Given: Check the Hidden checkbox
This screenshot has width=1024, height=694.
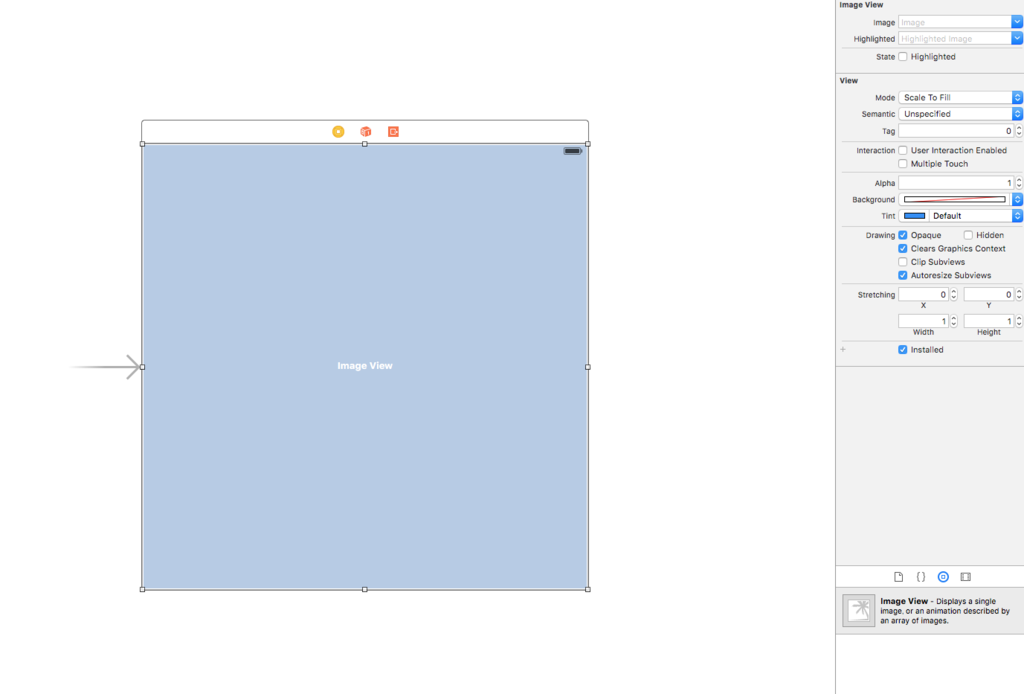Looking at the screenshot, I should click(x=968, y=235).
